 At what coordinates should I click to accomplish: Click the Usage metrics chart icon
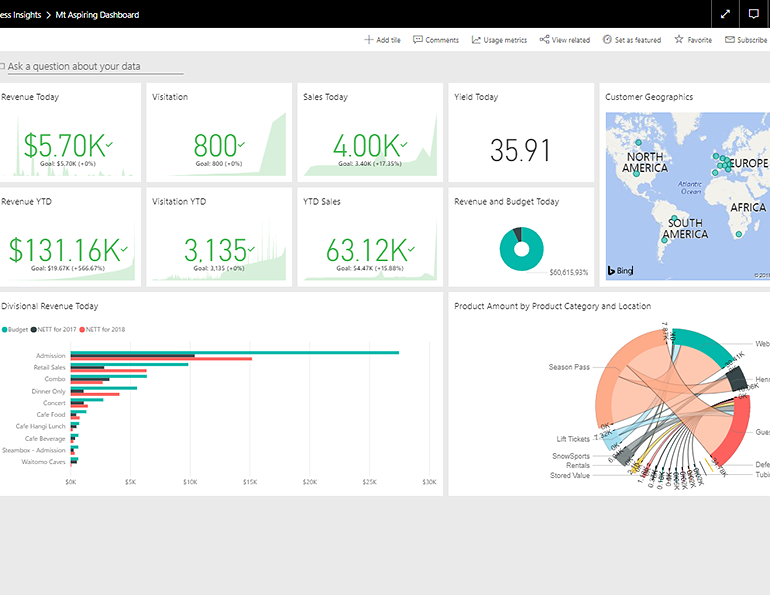pyautogui.click(x=476, y=40)
